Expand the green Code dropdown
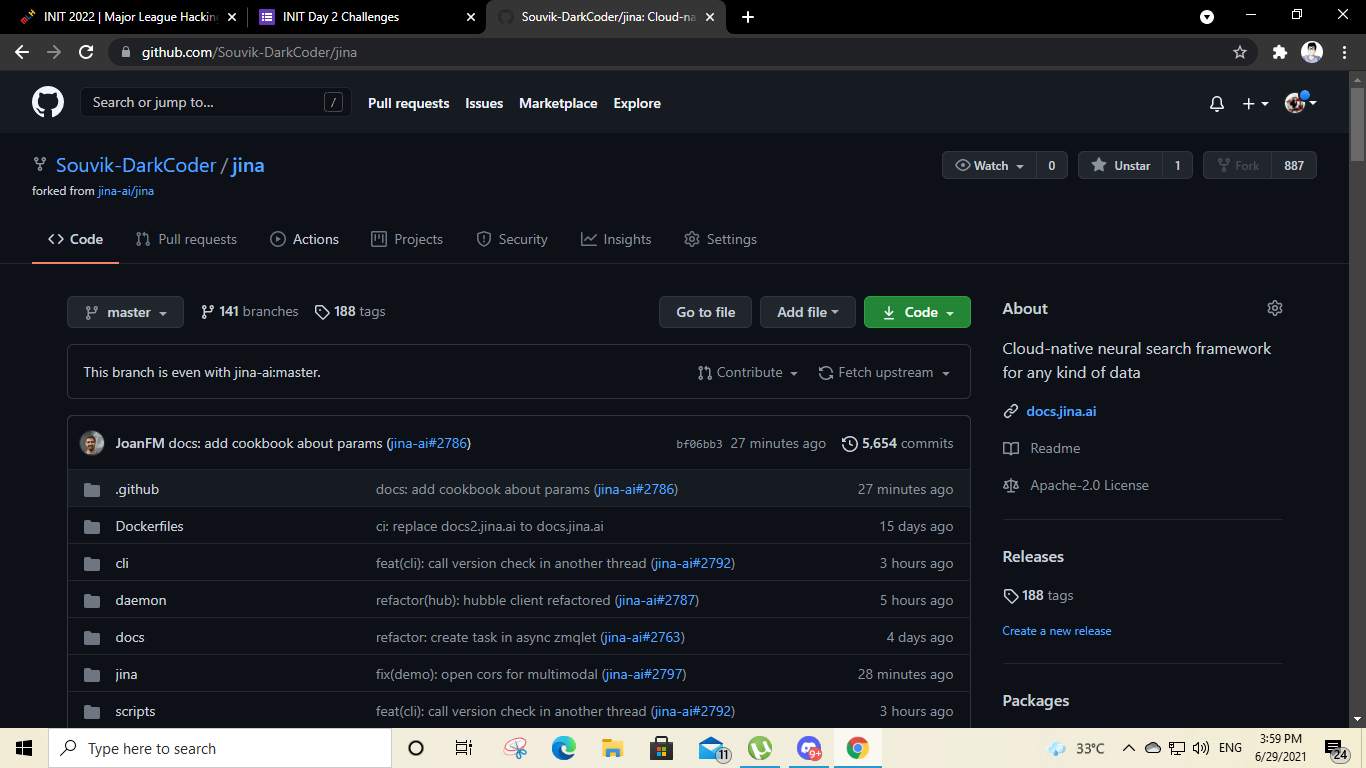 pos(916,311)
